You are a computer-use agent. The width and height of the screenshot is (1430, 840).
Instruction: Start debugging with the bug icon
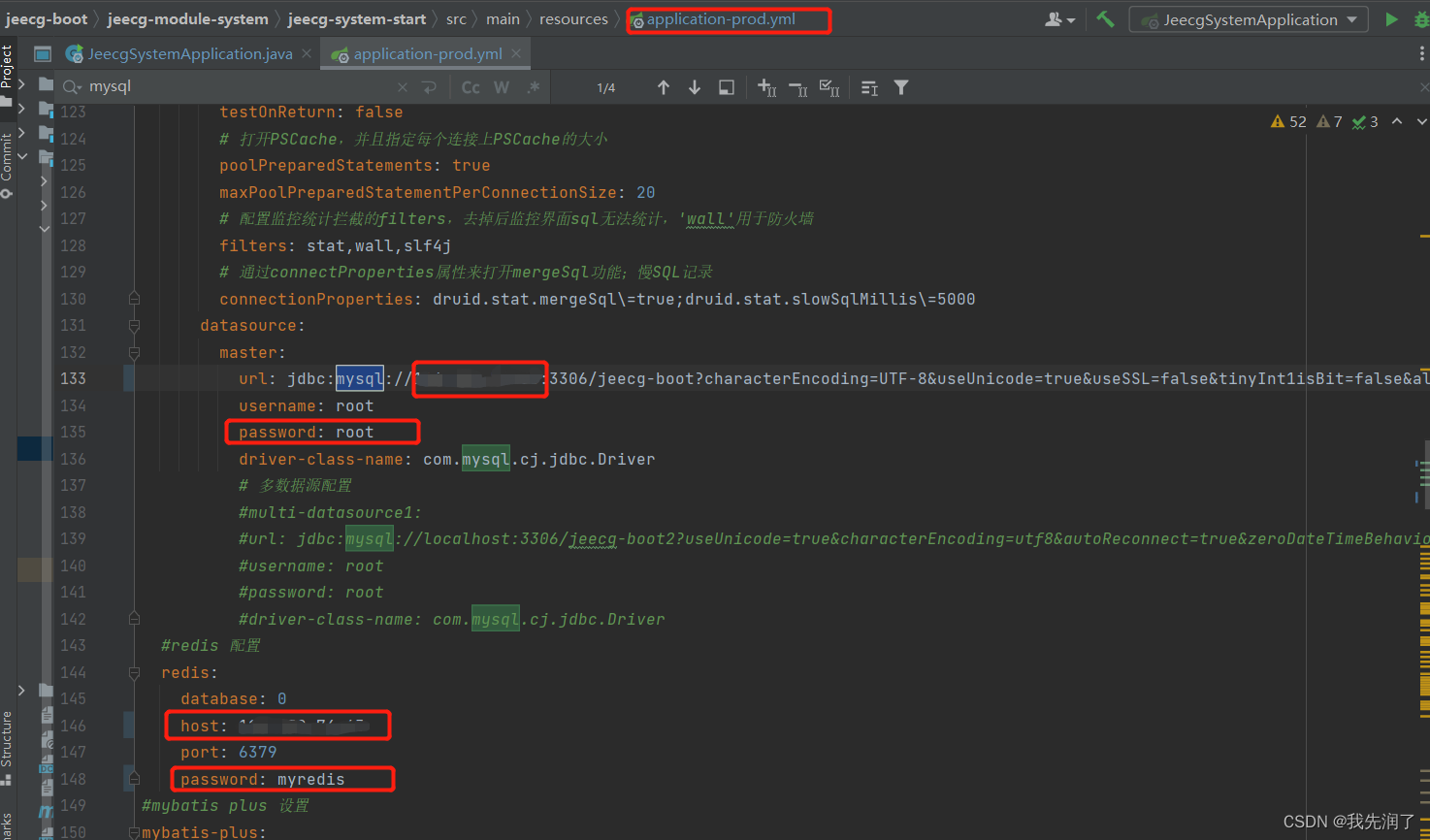coord(1420,18)
